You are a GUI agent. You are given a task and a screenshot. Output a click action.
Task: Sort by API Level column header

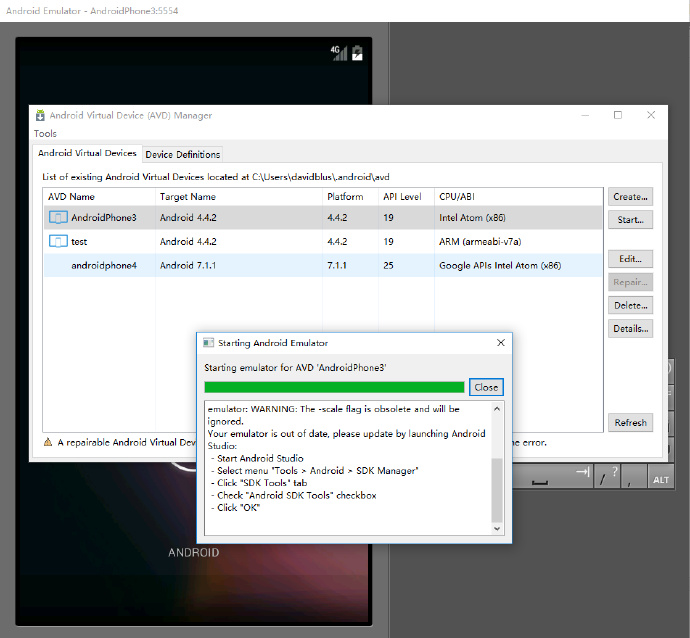pyautogui.click(x=406, y=197)
